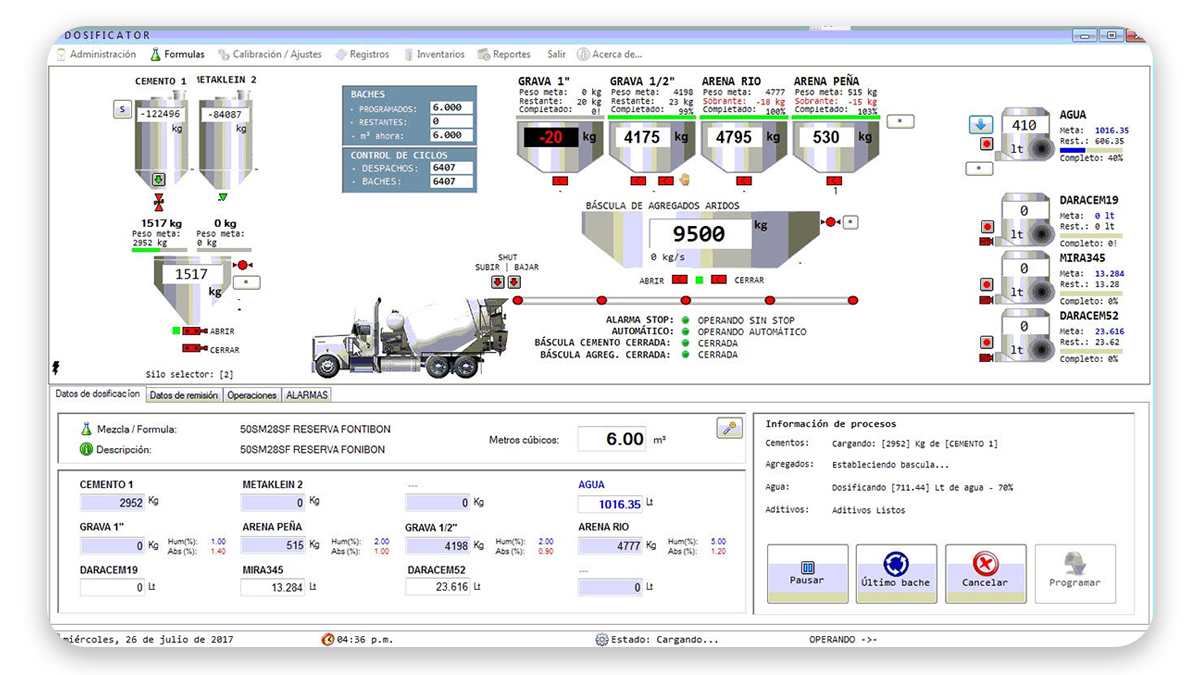Click the blue down arrow next to AGUA

980,125
